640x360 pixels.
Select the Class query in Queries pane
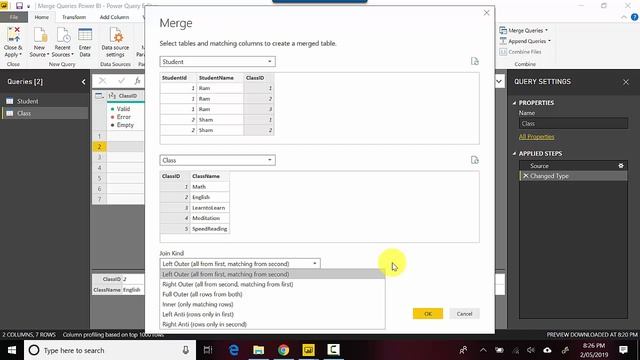point(44,113)
